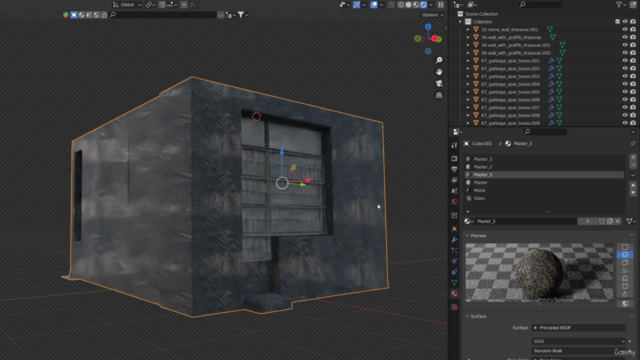
Task: Open Object Constraints tab icon
Action: [454, 272]
